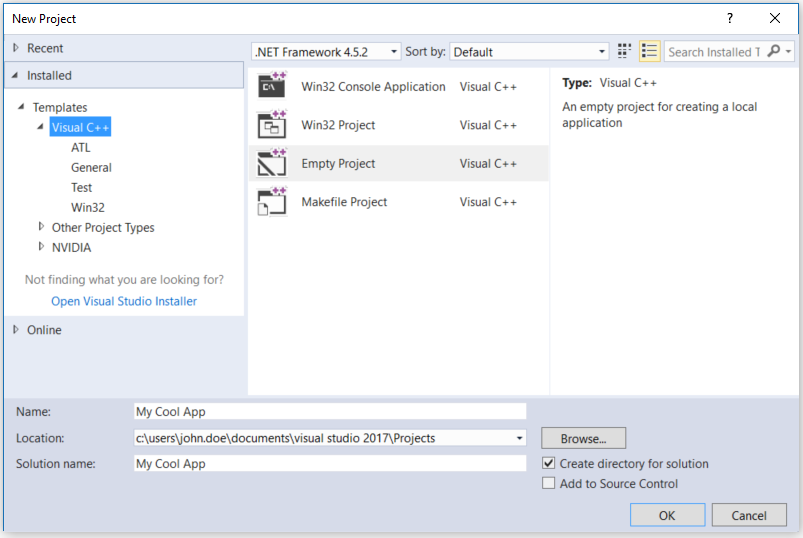The width and height of the screenshot is (803, 538).
Task: Open the help question mark button
Action: coord(730,18)
